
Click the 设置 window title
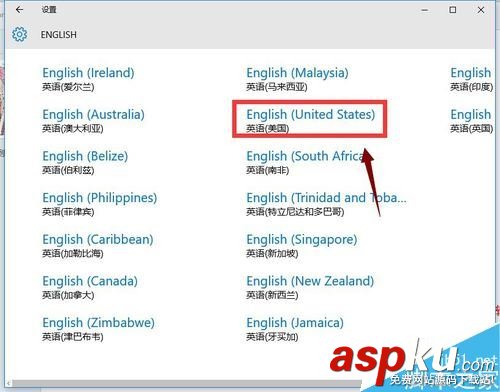pyautogui.click(x=49, y=10)
